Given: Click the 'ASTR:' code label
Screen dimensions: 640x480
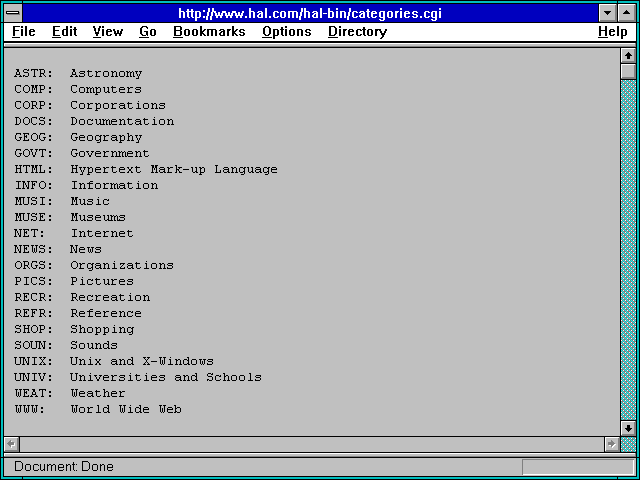Looking at the screenshot, I should click(33, 73).
